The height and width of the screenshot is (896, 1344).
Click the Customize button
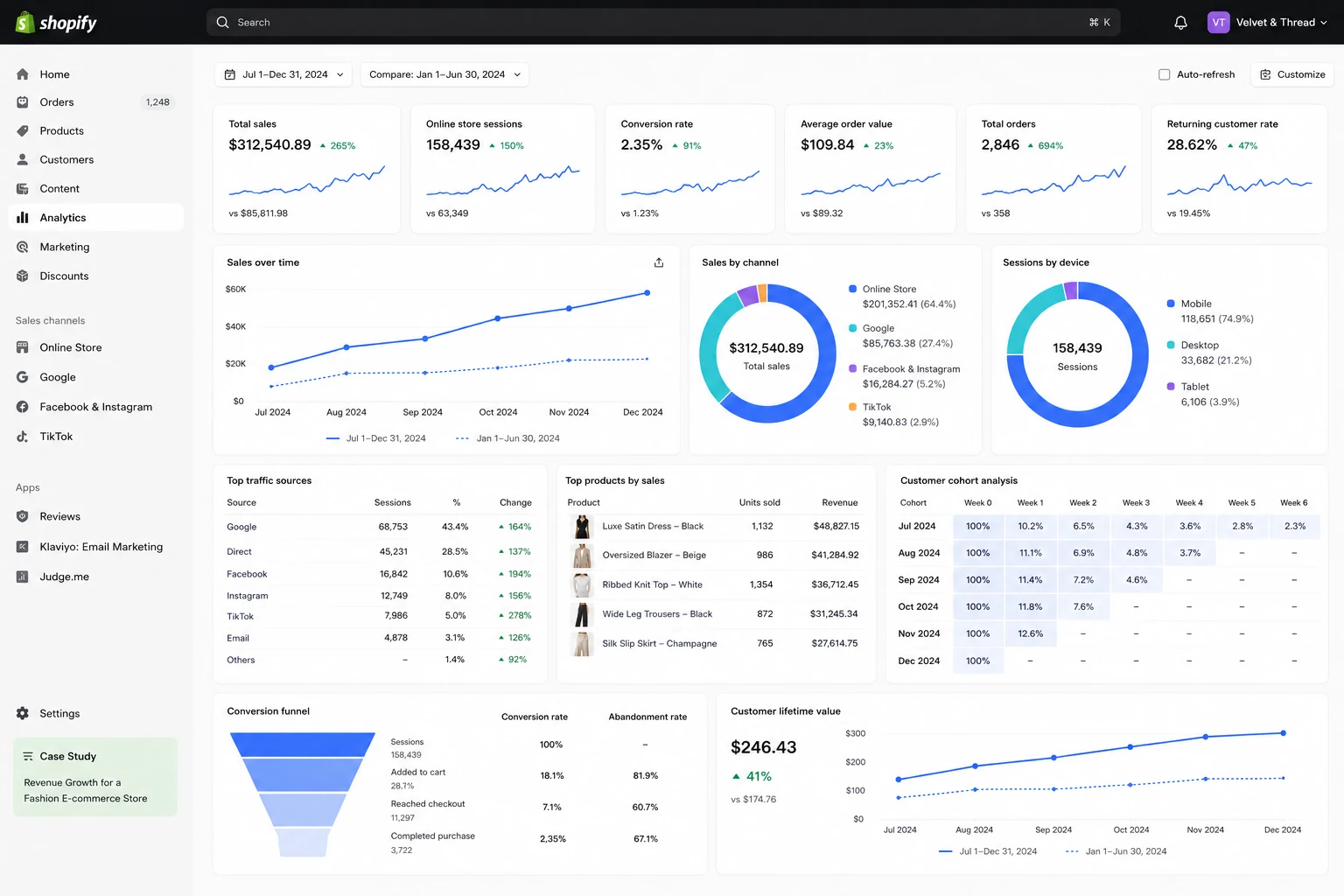tap(1292, 75)
